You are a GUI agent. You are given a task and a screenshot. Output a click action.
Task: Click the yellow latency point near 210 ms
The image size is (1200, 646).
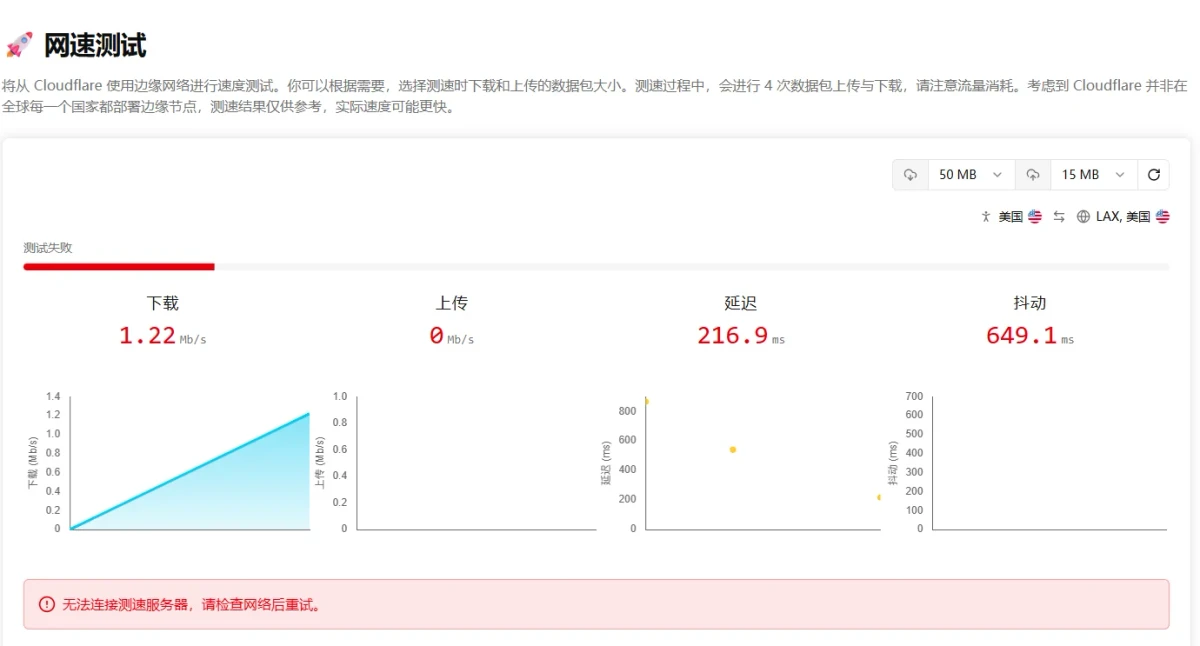(879, 497)
